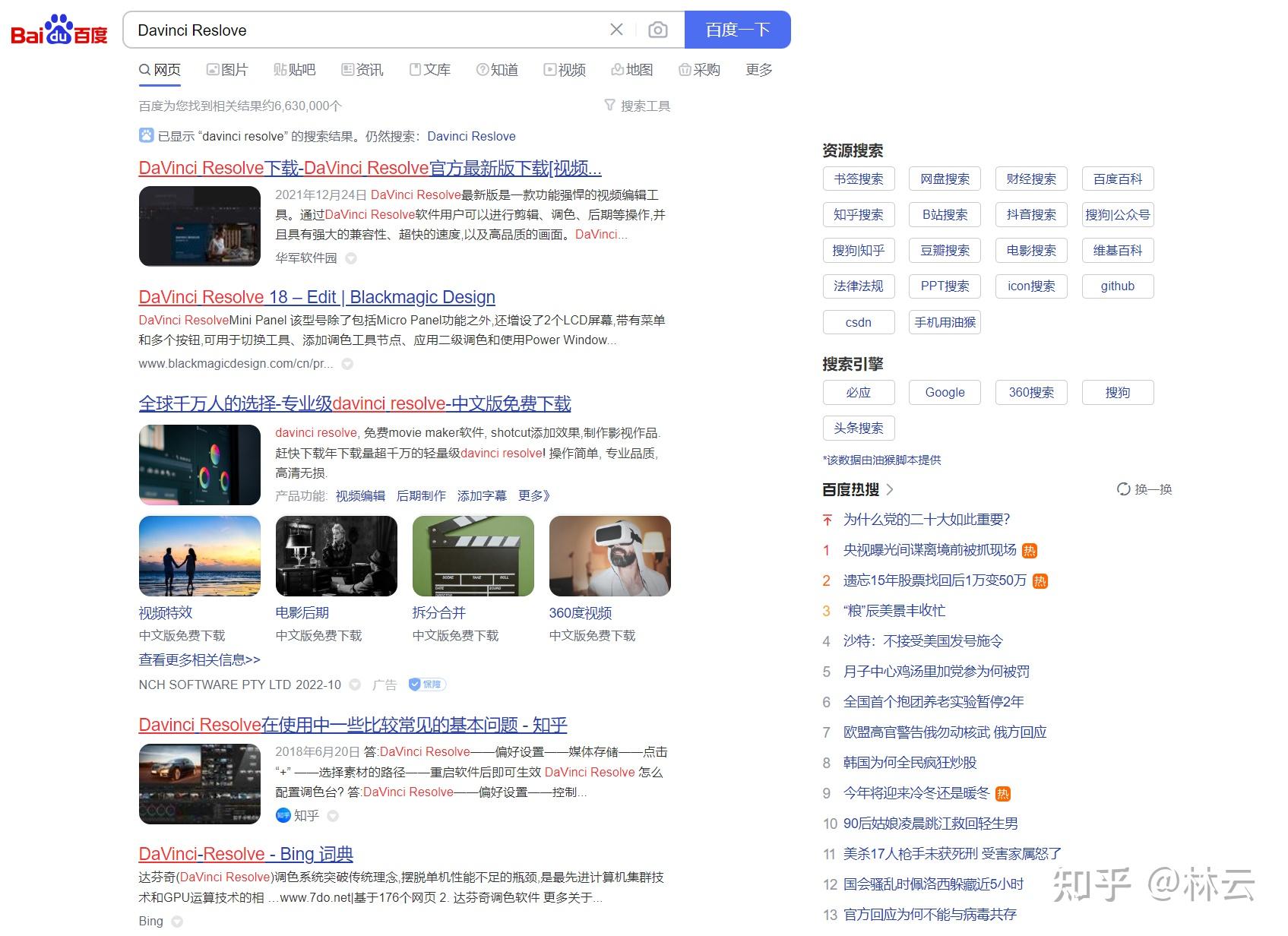The width and height of the screenshot is (1288, 936).
Task: Open 视频特效 sunset thumbnail
Action: coord(200,556)
